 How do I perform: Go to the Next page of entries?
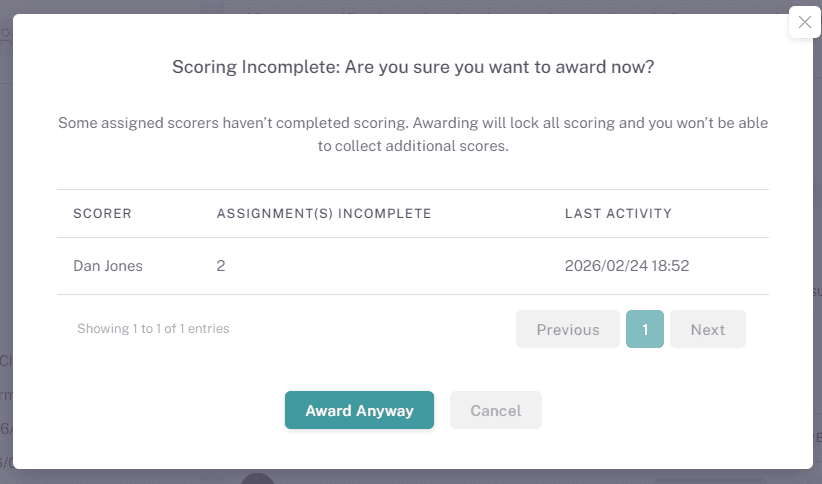coord(707,329)
